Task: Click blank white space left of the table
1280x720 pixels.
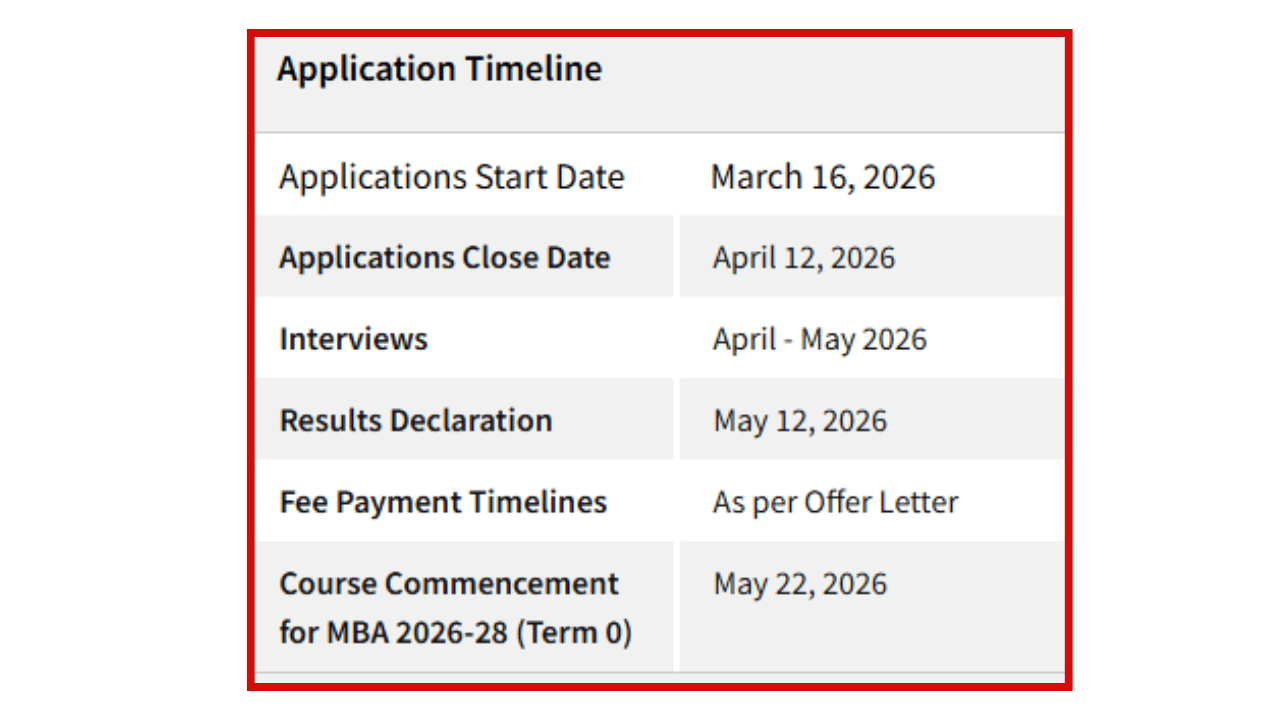Action: point(120,360)
